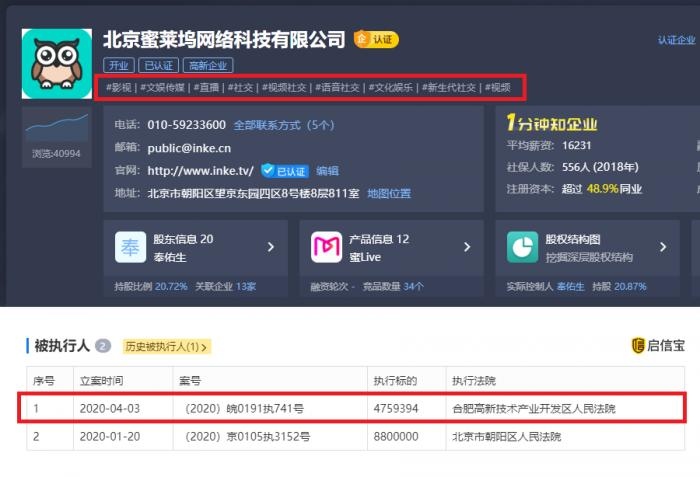Click the green 股权结构图 pie chart icon
700x477 pixels.
pyautogui.click(x=522, y=246)
